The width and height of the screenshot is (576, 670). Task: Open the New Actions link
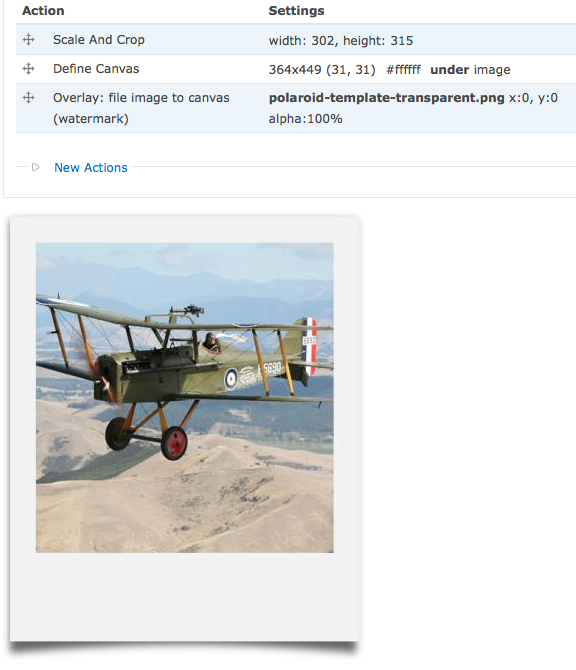tap(91, 168)
